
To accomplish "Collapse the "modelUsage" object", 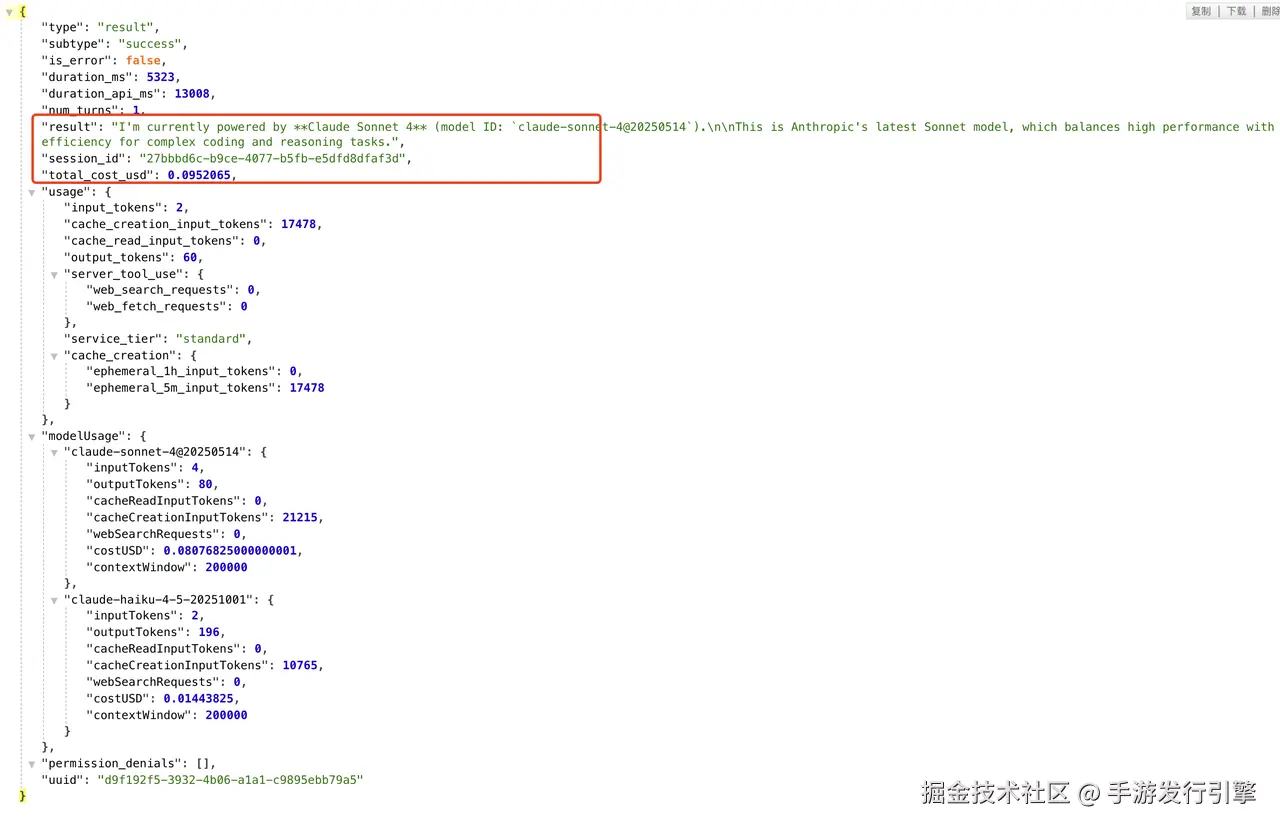I will (32, 437).
